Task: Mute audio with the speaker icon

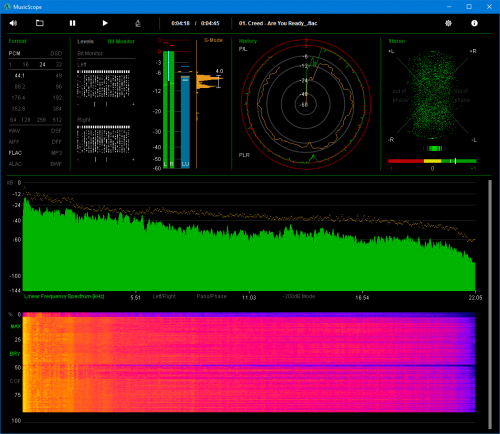Action: [13, 23]
